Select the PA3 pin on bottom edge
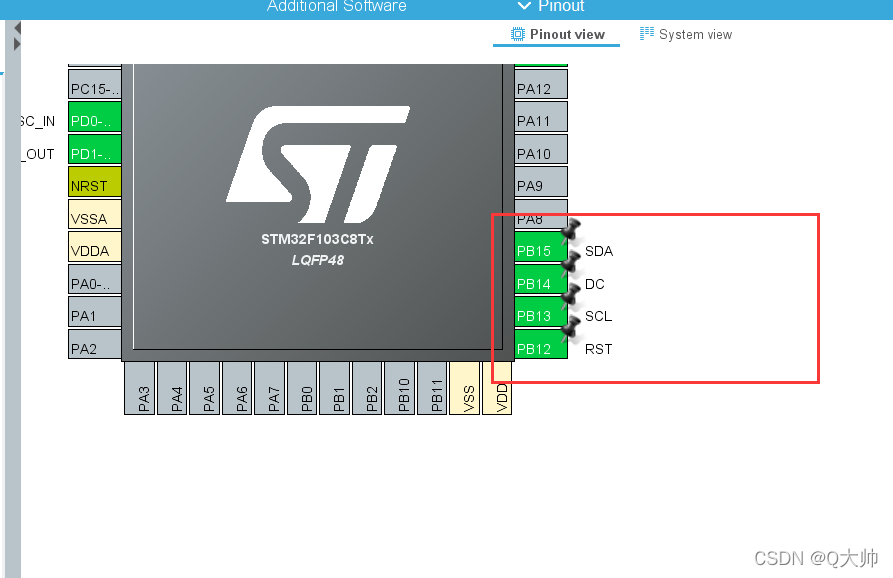 pyautogui.click(x=140, y=388)
